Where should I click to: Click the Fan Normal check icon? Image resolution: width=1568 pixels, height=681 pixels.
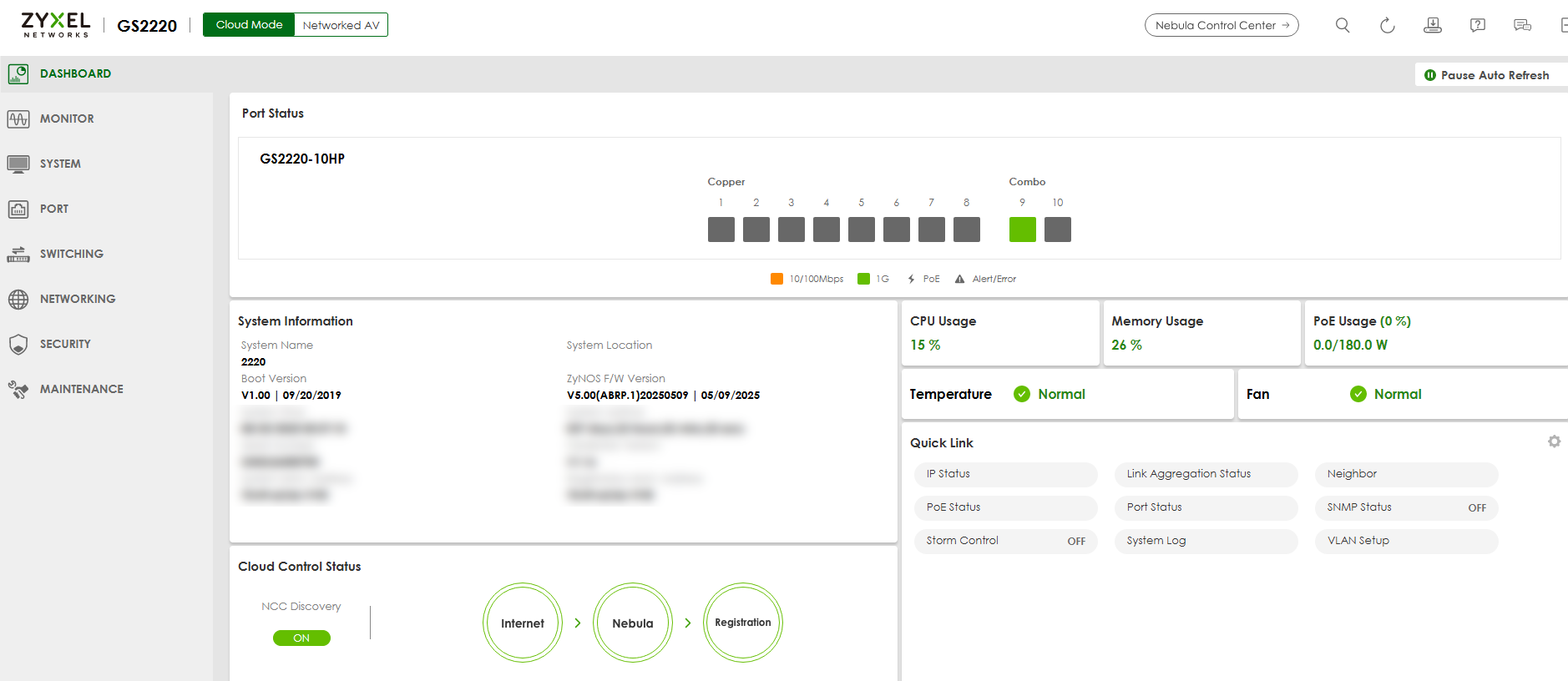[1358, 394]
